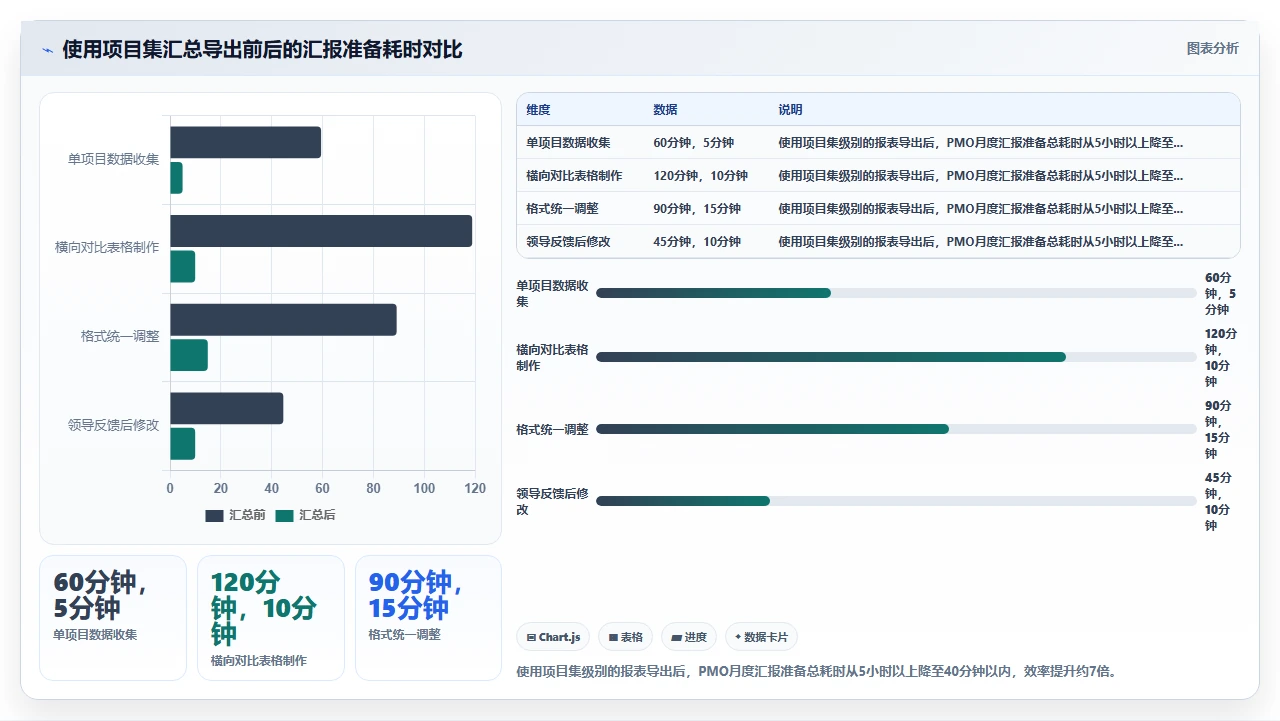The image size is (1280, 721).
Task: Click the 领导反馈后修改 progress bar
Action: click(x=896, y=501)
